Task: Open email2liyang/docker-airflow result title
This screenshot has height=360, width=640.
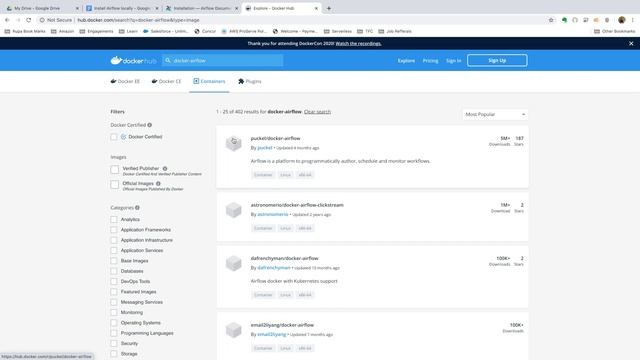Action: coord(282,325)
